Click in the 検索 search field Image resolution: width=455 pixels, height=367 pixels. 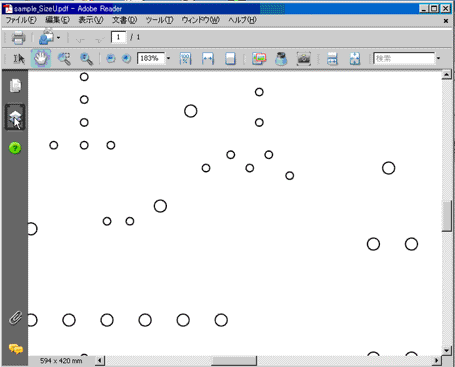click(404, 59)
